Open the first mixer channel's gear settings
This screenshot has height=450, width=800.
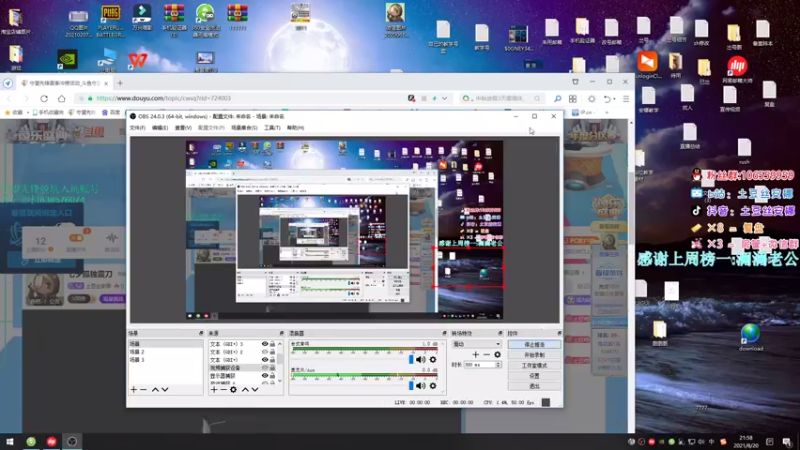pos(433,360)
